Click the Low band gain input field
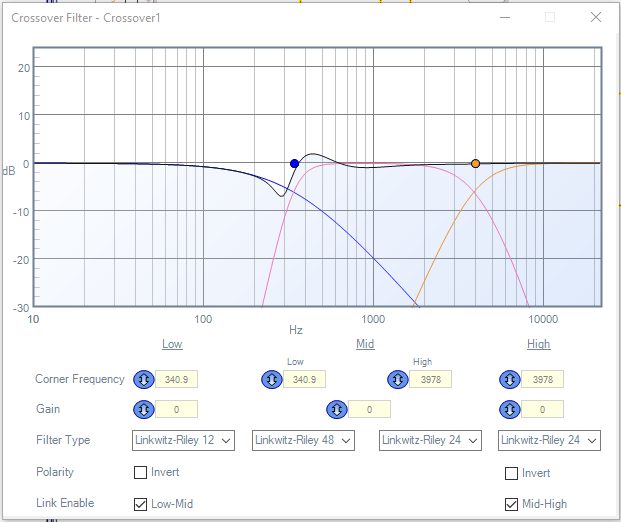The width and height of the screenshot is (621, 522). coord(176,410)
